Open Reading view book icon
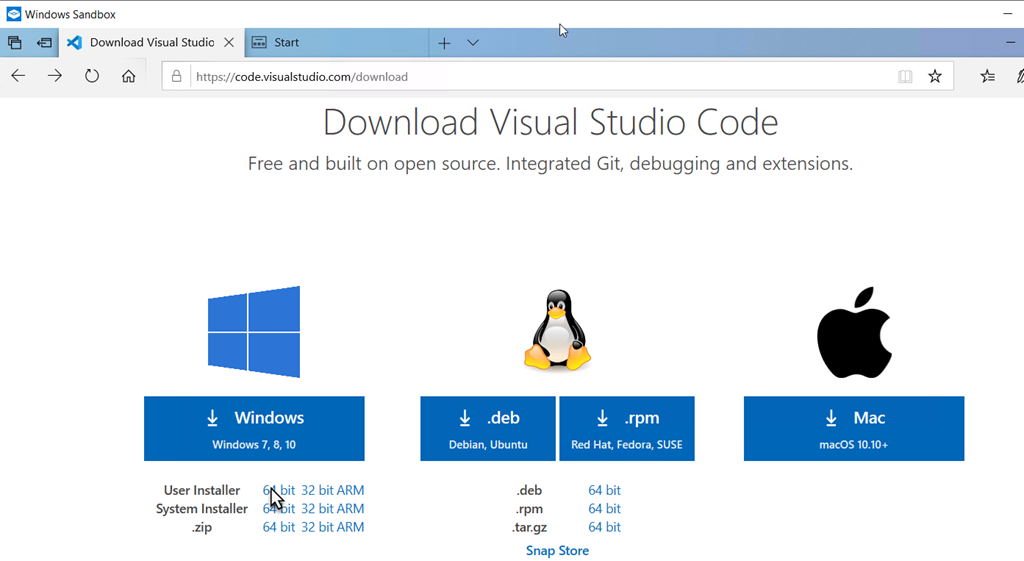Screen dimensions: 1024x561 905,76
